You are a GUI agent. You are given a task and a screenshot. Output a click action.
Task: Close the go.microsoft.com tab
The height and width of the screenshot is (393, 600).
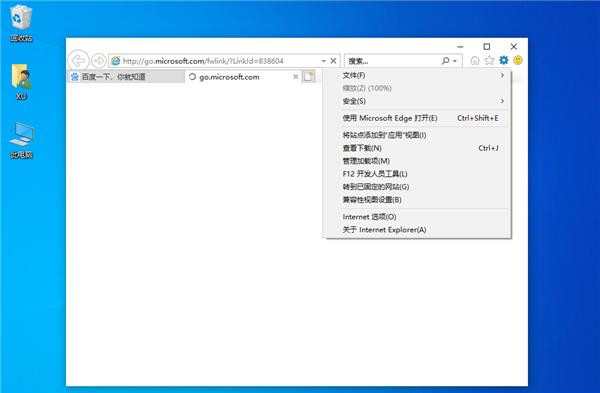[295, 77]
